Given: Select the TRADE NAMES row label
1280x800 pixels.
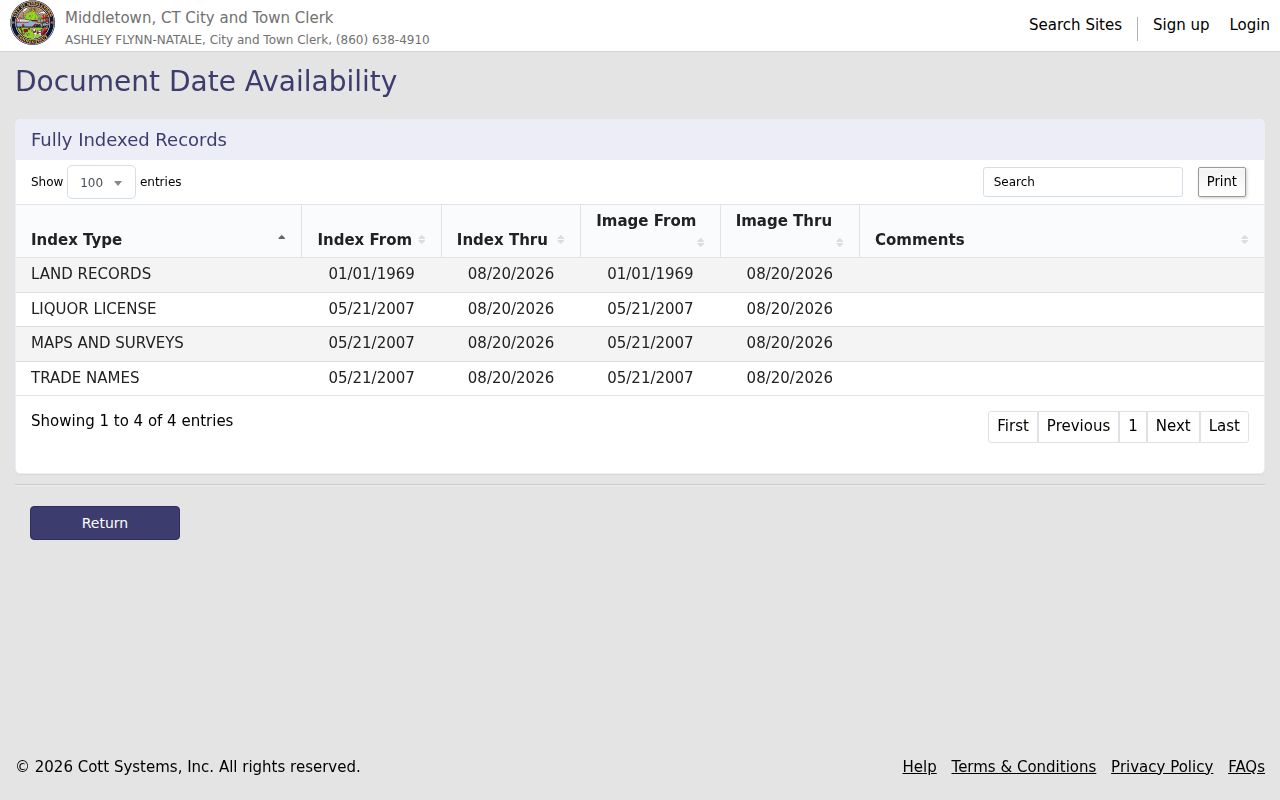Looking at the screenshot, I should (x=85, y=378).
